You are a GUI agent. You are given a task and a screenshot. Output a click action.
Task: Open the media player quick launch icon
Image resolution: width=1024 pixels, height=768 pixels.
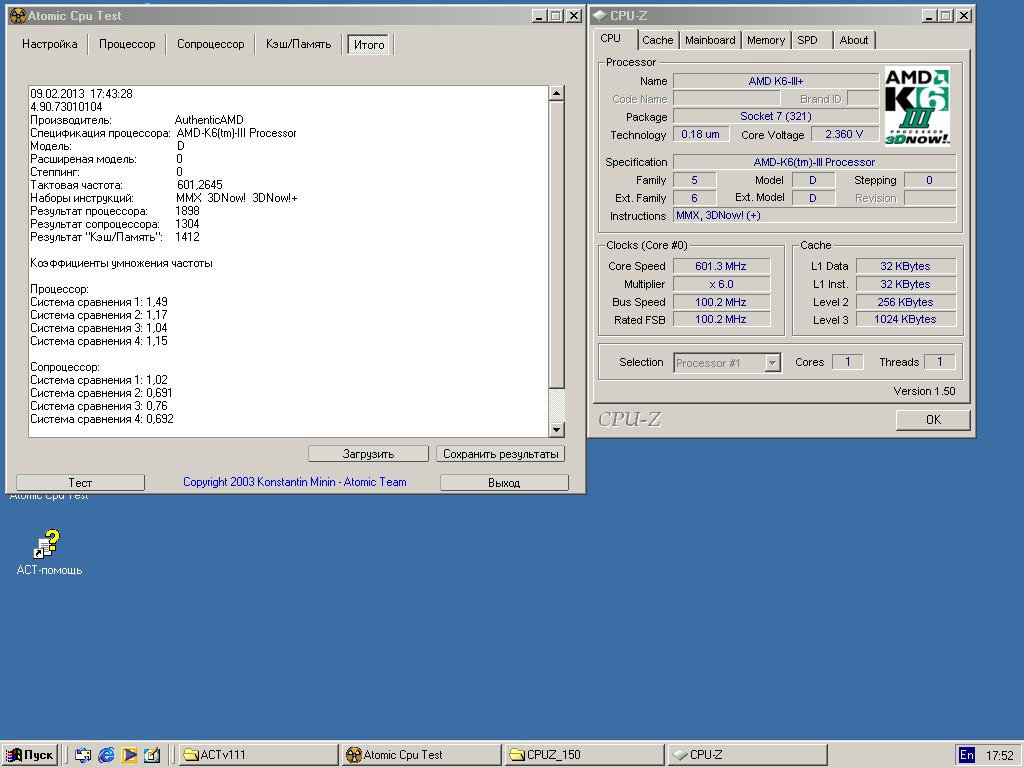(x=129, y=755)
